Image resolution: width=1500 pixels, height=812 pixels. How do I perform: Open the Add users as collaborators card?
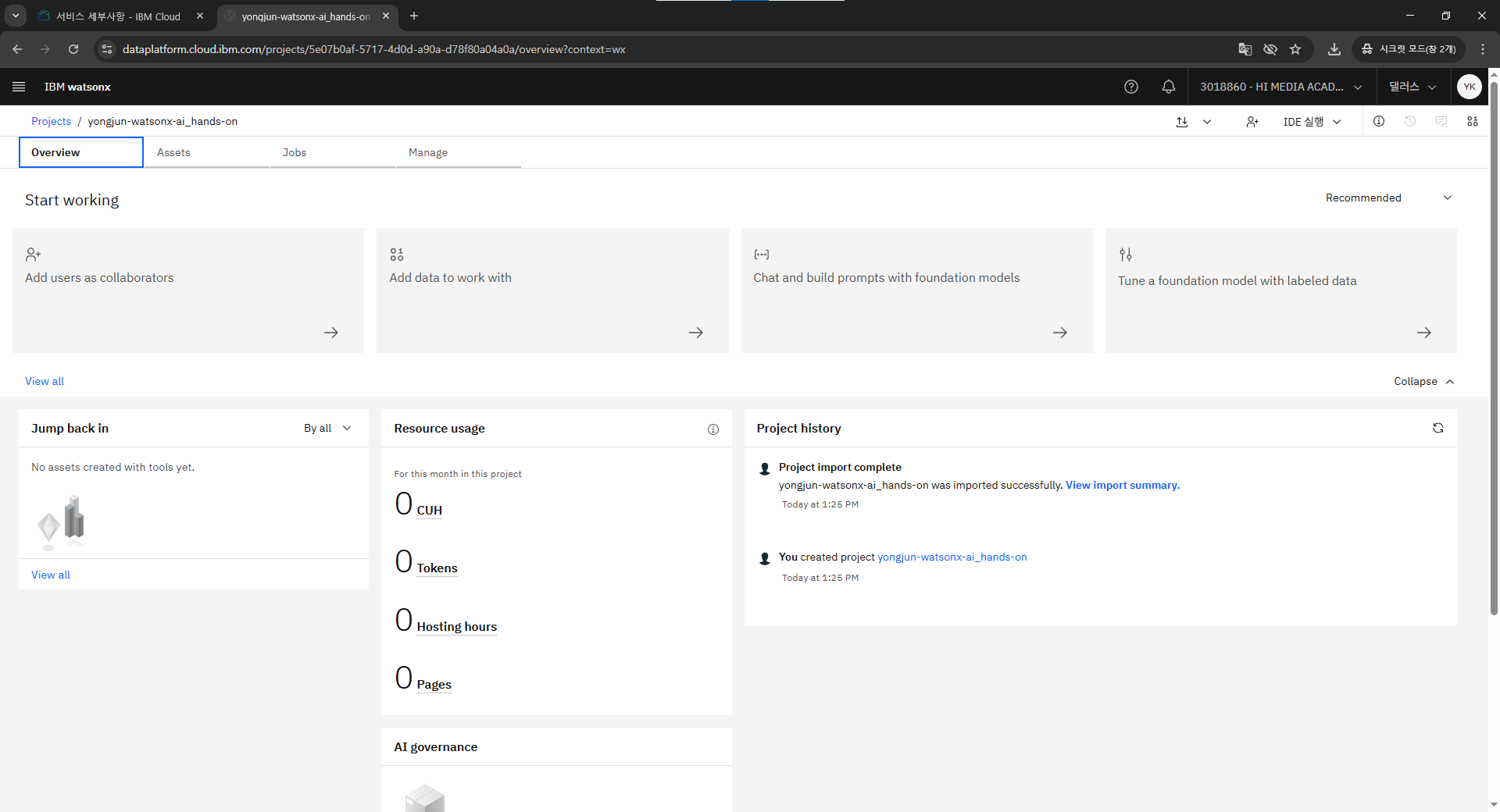(x=188, y=290)
